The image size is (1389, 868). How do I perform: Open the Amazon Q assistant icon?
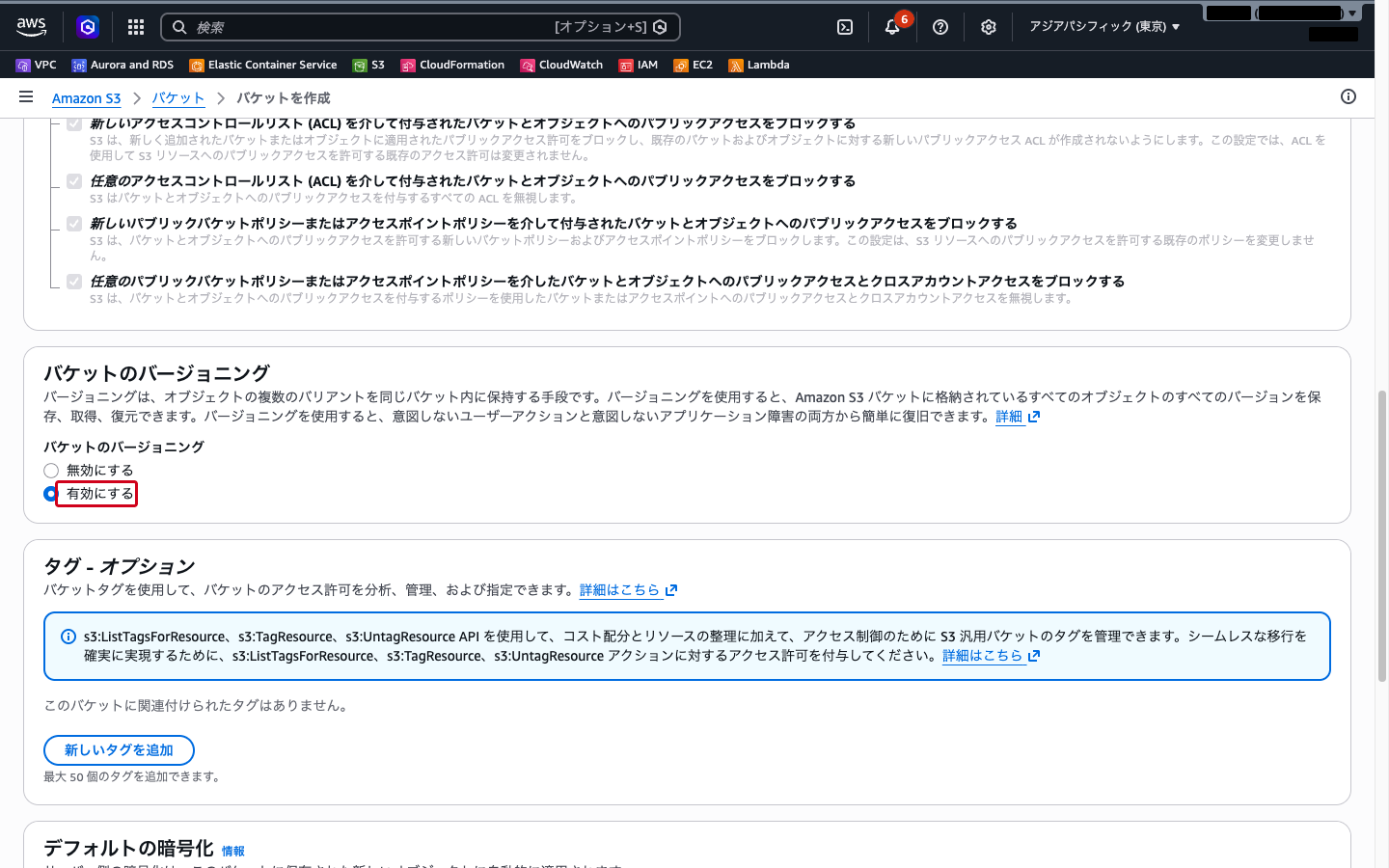click(88, 27)
